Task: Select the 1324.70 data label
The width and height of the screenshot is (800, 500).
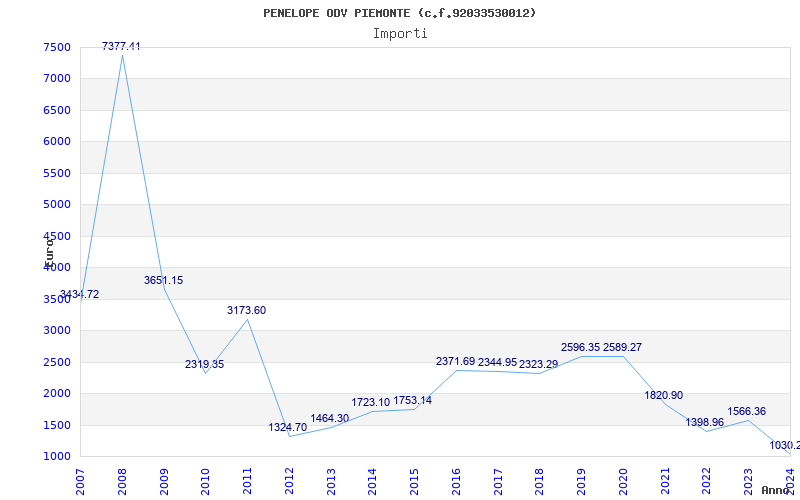Action: [288, 427]
